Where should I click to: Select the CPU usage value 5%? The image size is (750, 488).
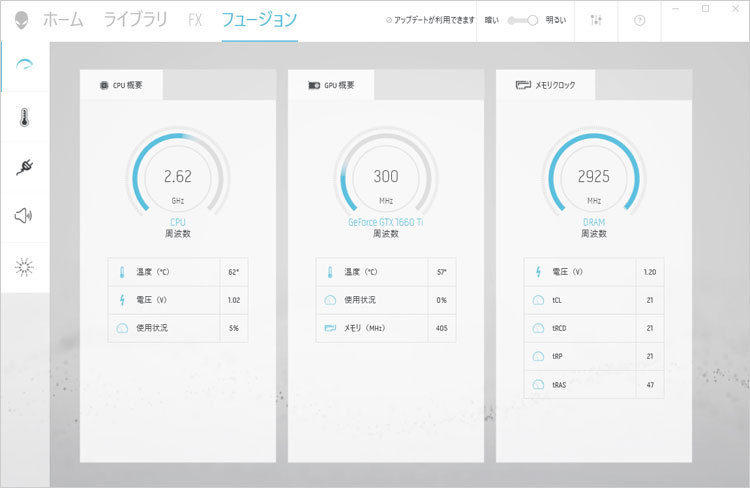(233, 328)
